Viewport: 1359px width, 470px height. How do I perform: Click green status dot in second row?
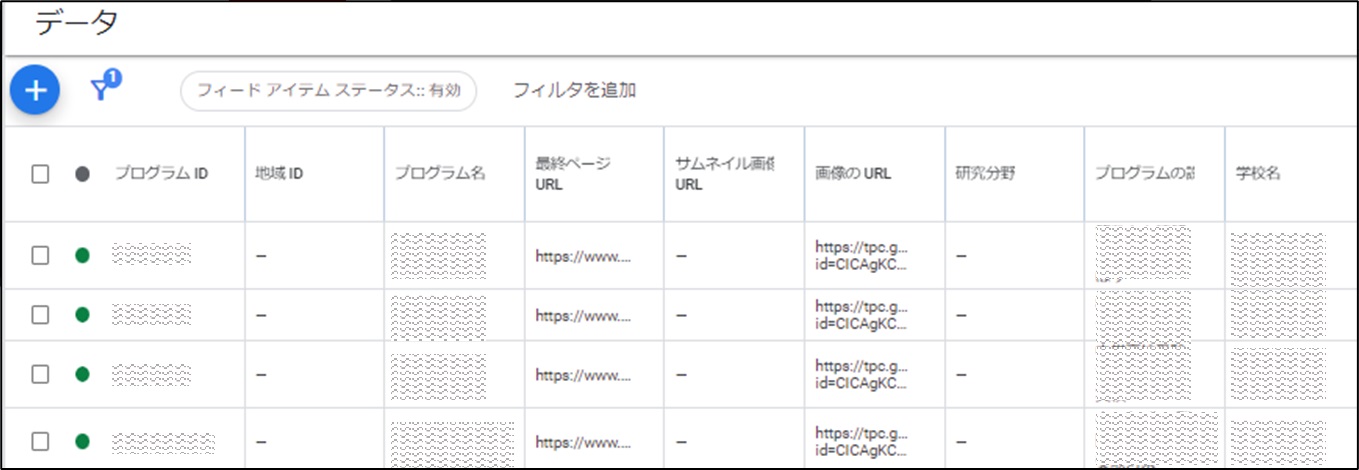[82, 315]
